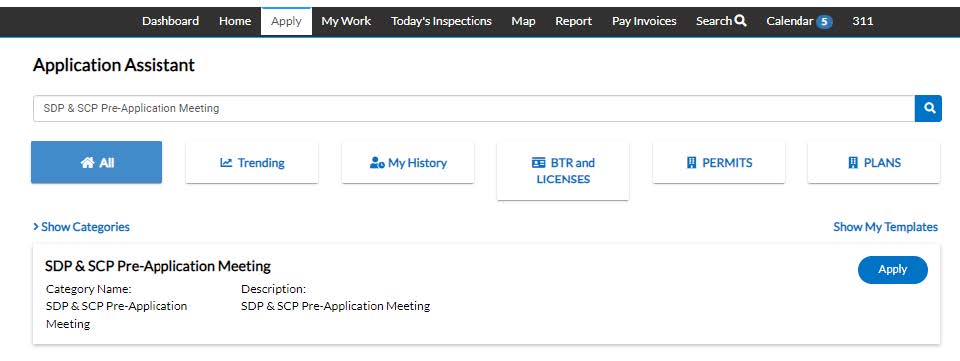Image resolution: width=960 pixels, height=361 pixels.
Task: Click the blue search magnifier button
Action: pos(928,108)
